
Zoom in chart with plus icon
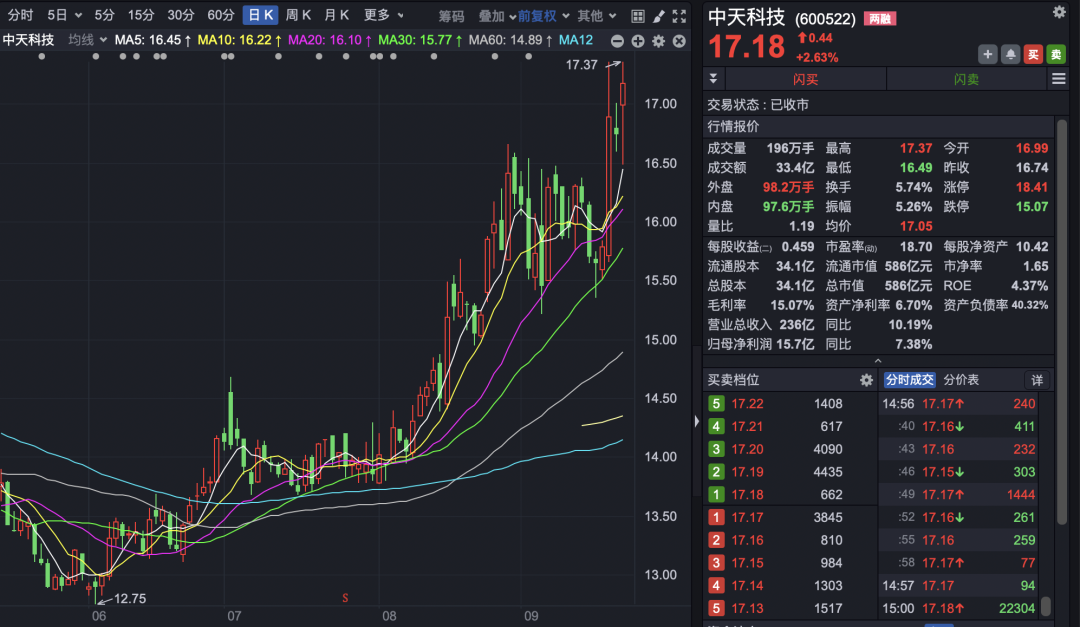638,41
